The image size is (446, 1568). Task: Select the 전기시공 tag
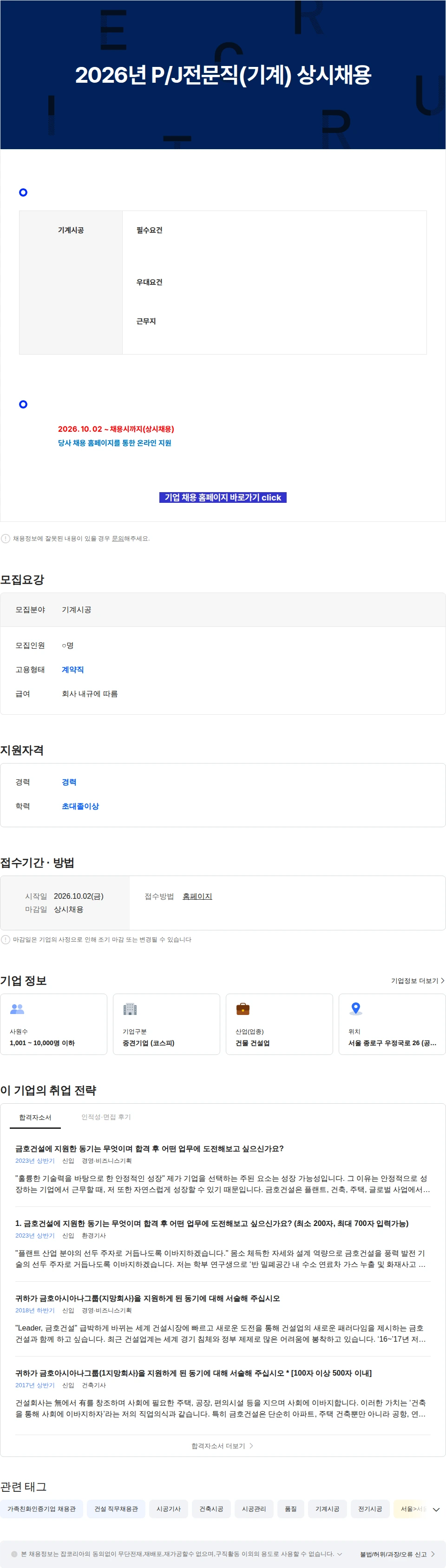(370, 1509)
